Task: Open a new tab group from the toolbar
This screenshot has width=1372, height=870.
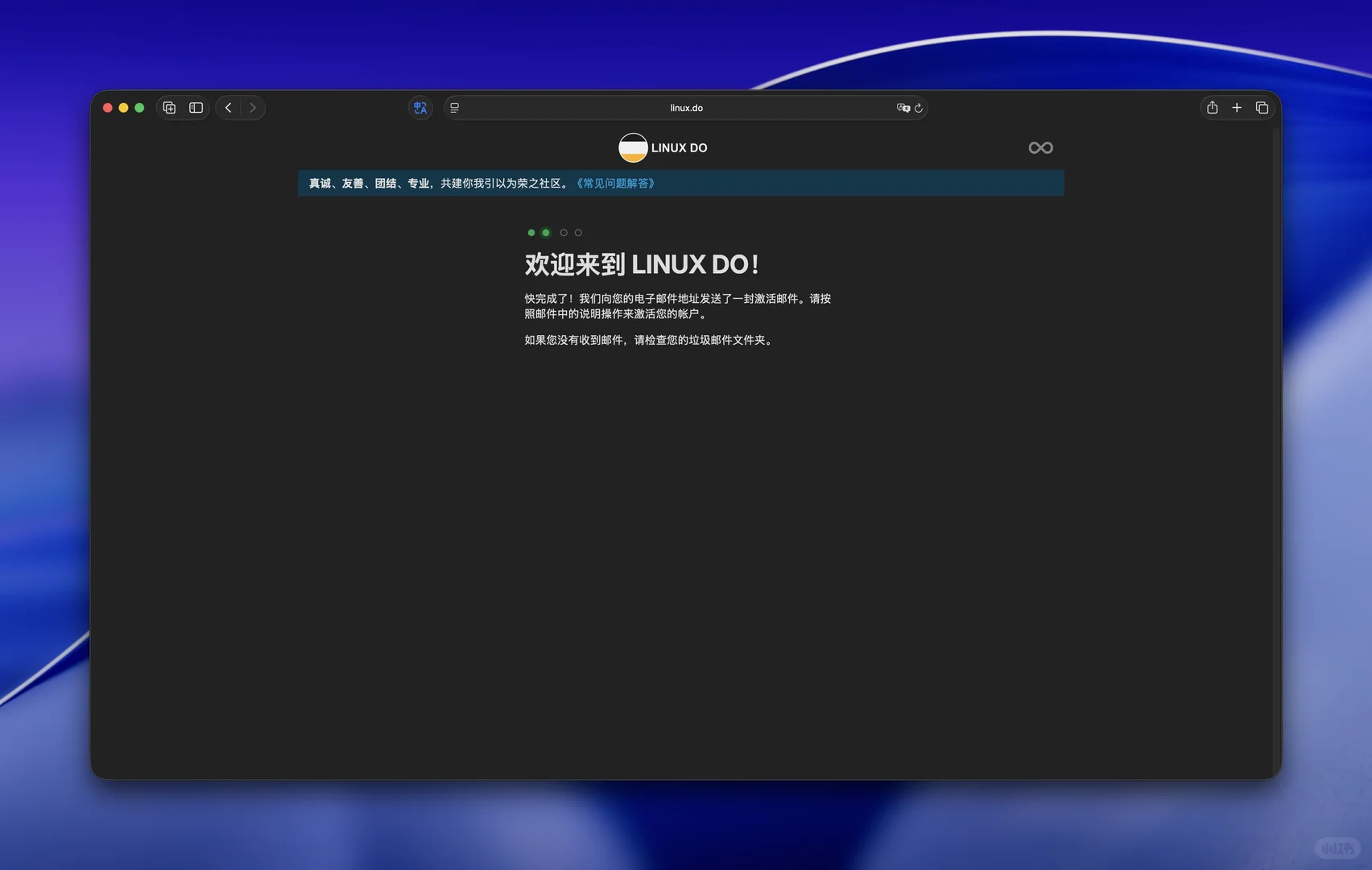Action: pos(169,107)
